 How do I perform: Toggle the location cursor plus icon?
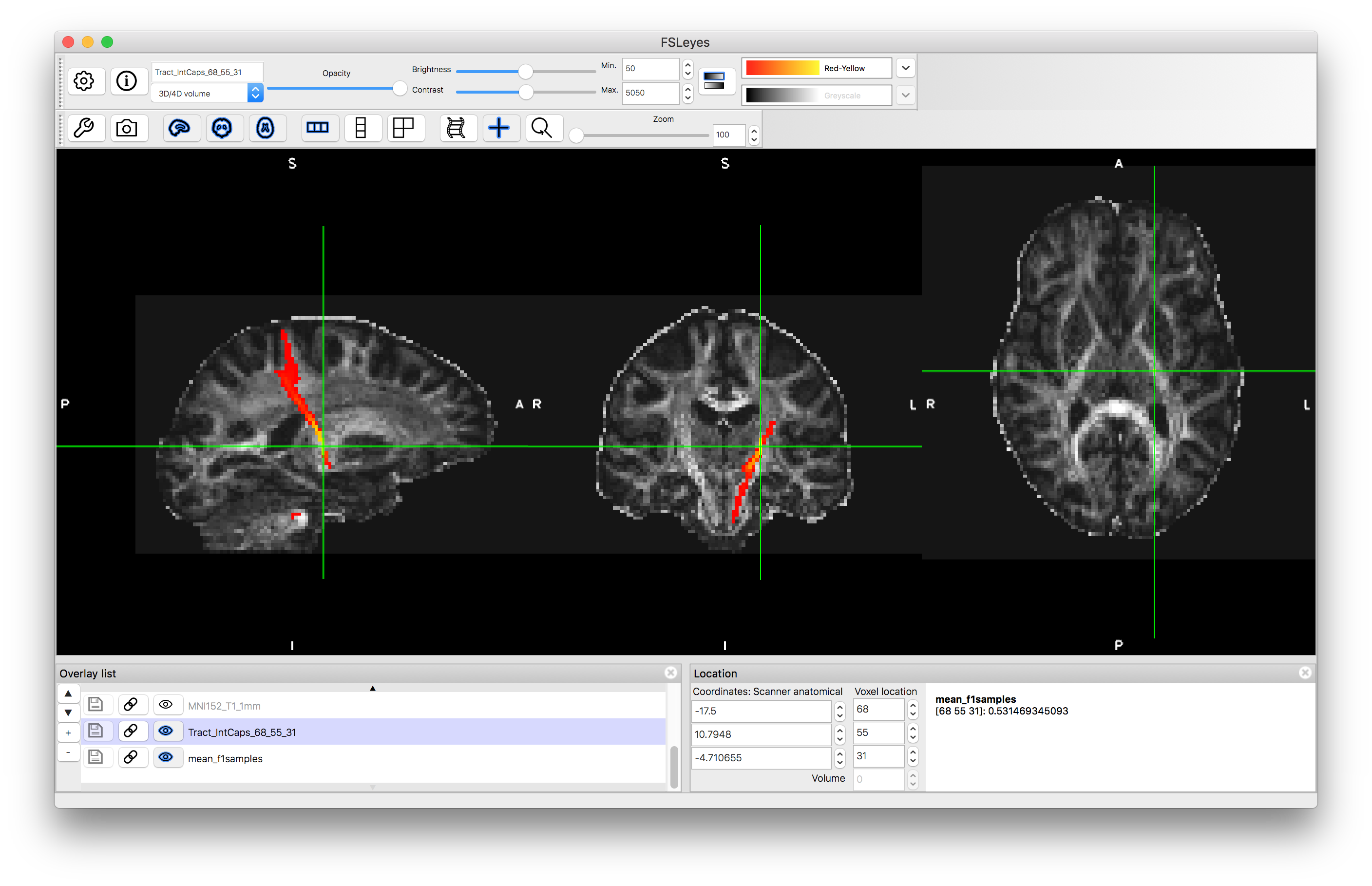point(498,128)
